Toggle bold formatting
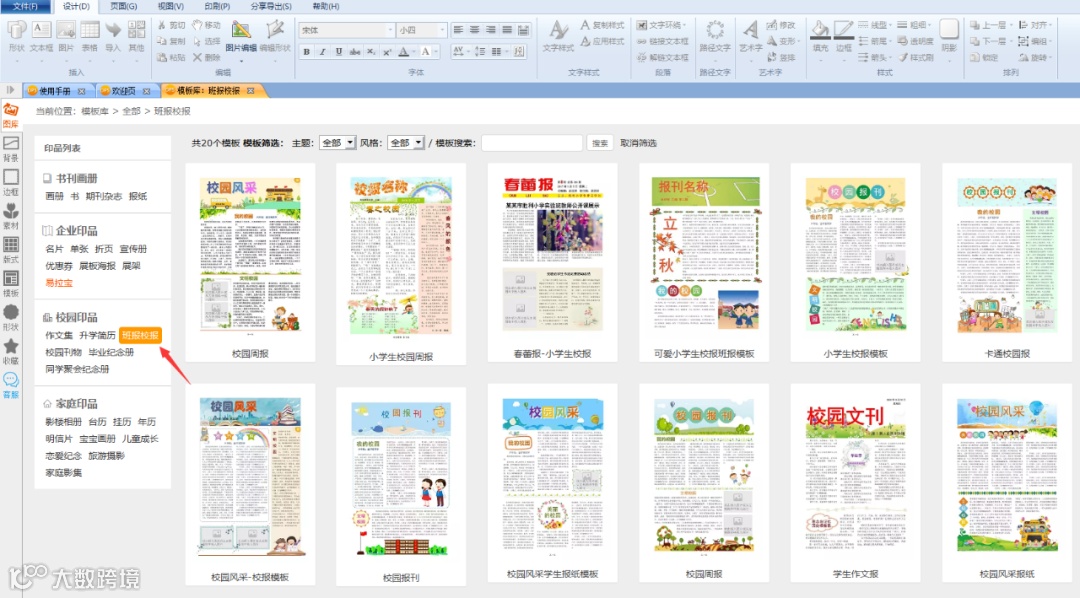This screenshot has width=1080, height=598. (306, 52)
